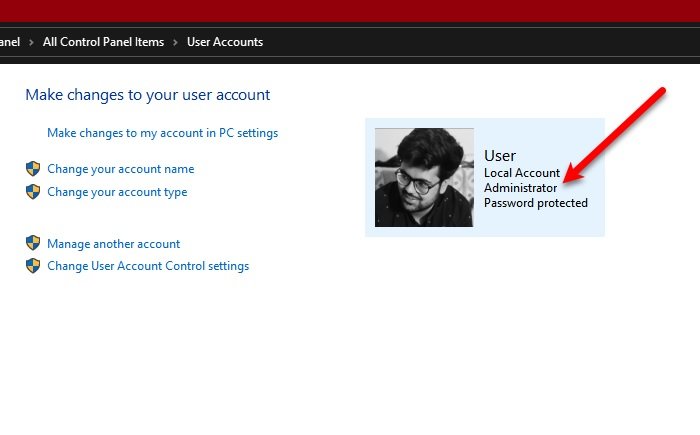Click the Administrator account type label

pos(520,188)
